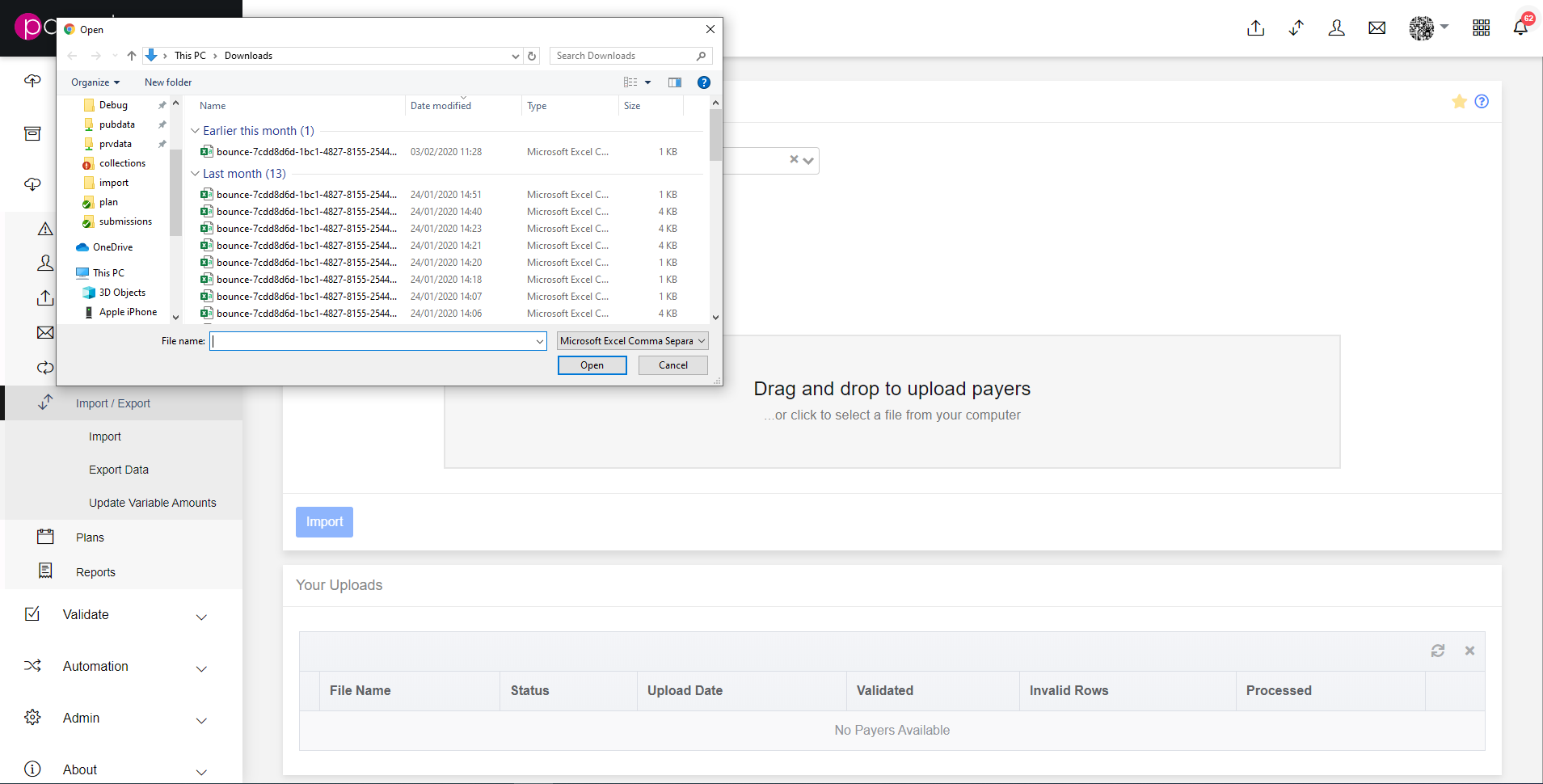Select the file modified 24/01/2020 14:51
The image size is (1543, 784).
point(441,195)
